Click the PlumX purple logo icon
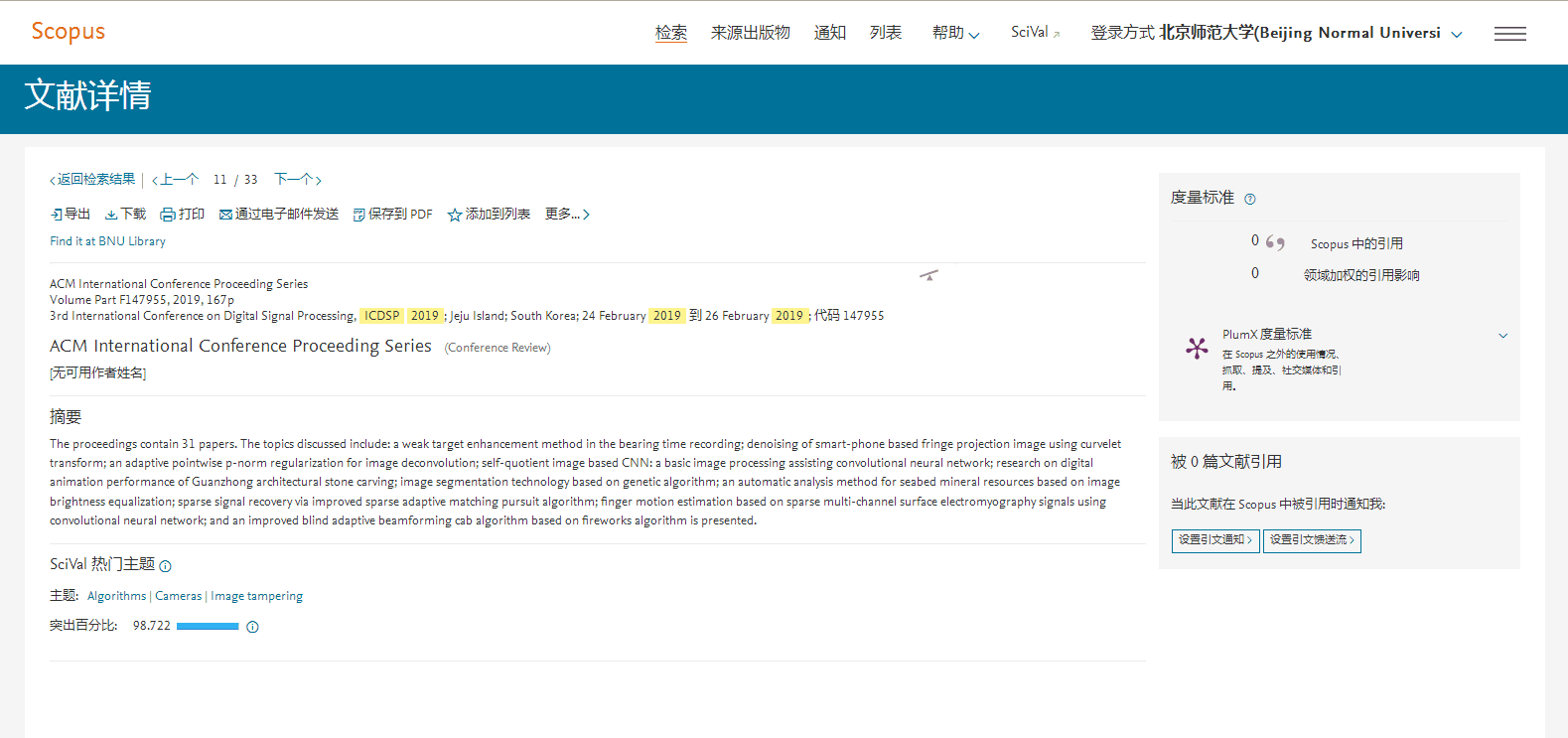Screen dimensions: 1568x738 (x=1197, y=348)
